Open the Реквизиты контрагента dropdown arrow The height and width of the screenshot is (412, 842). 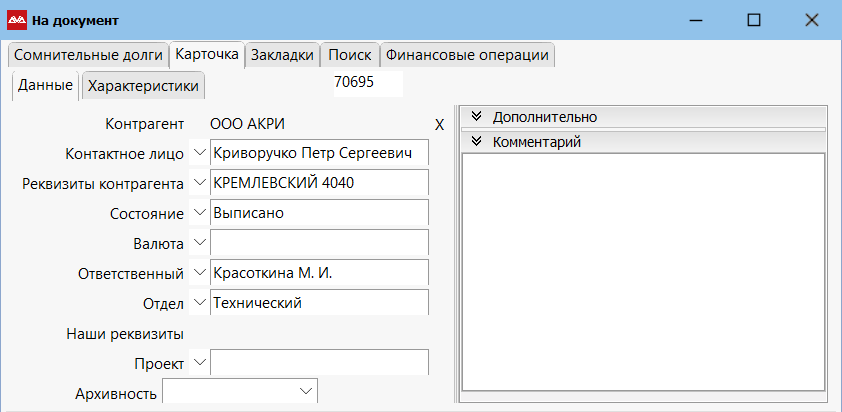click(198, 183)
